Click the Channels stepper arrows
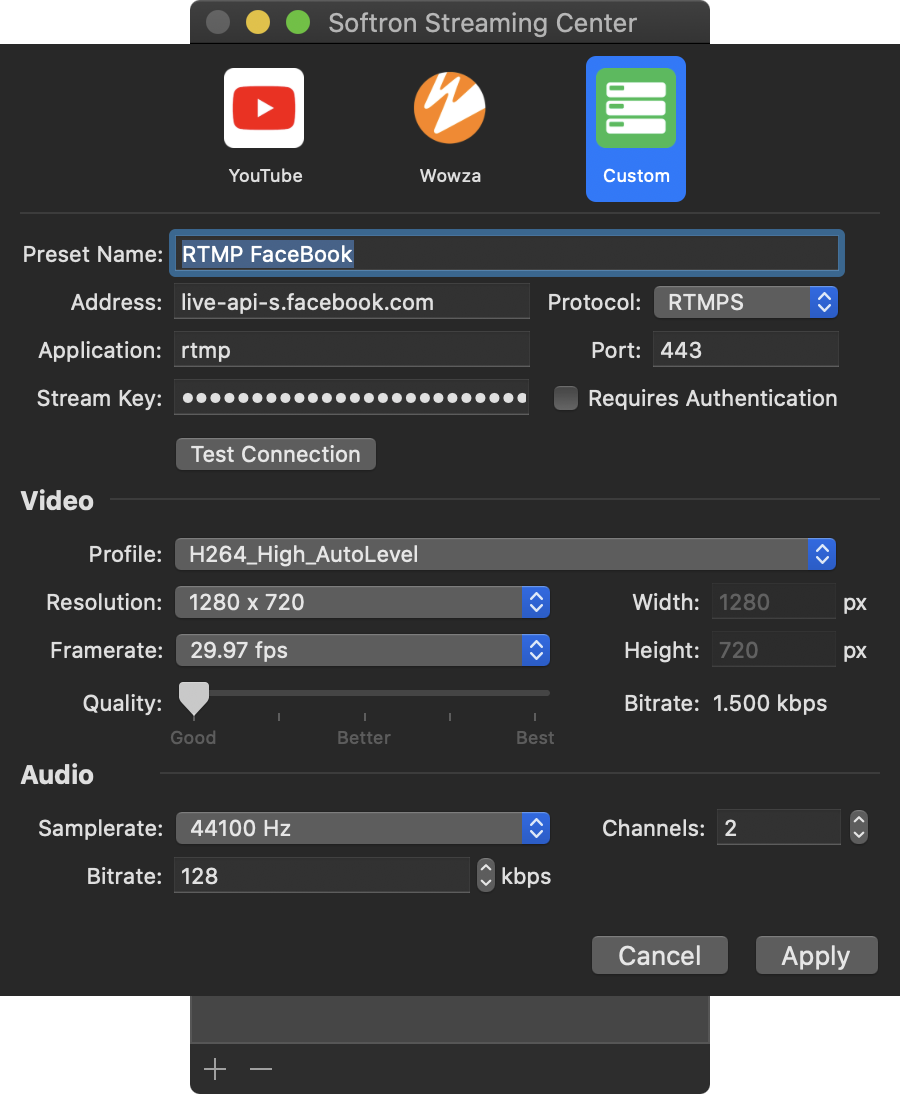Image resolution: width=900 pixels, height=1094 pixels. [859, 827]
